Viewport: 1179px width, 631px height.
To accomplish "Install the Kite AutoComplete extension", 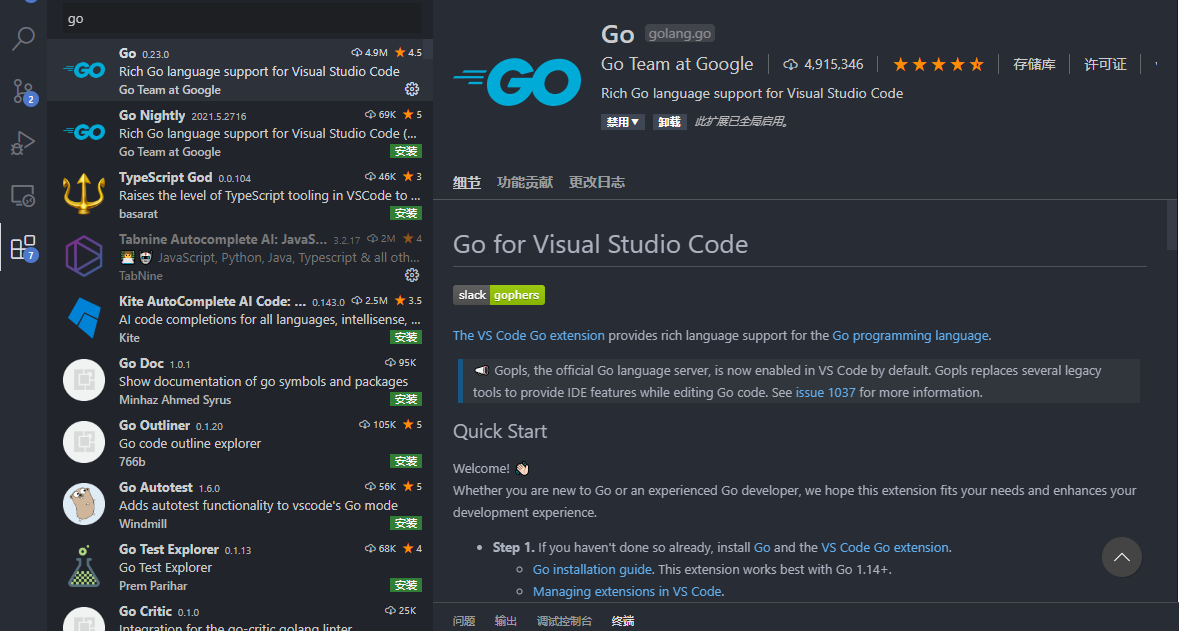I will [405, 337].
